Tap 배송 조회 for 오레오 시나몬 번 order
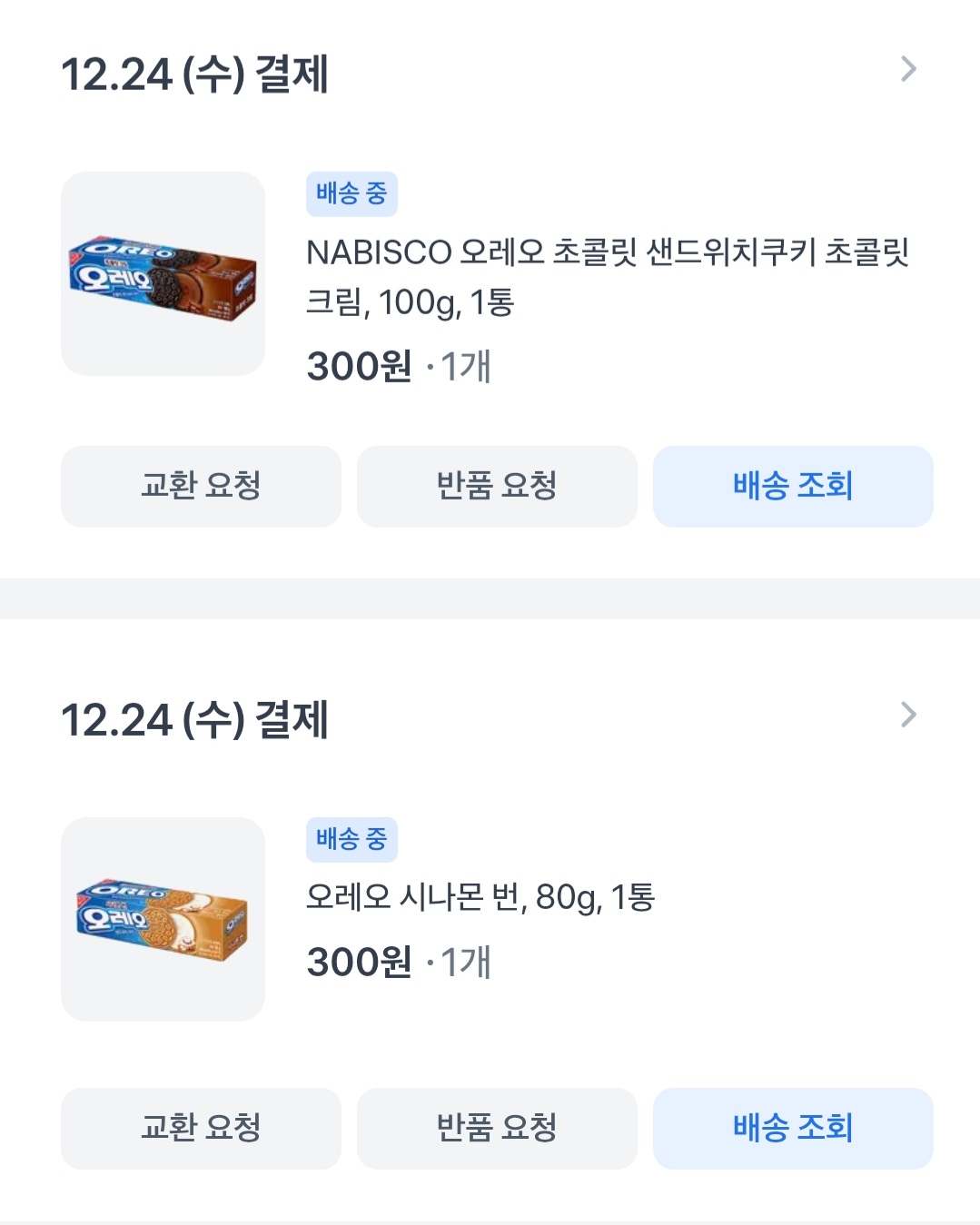The image size is (980, 1225). (x=793, y=1128)
